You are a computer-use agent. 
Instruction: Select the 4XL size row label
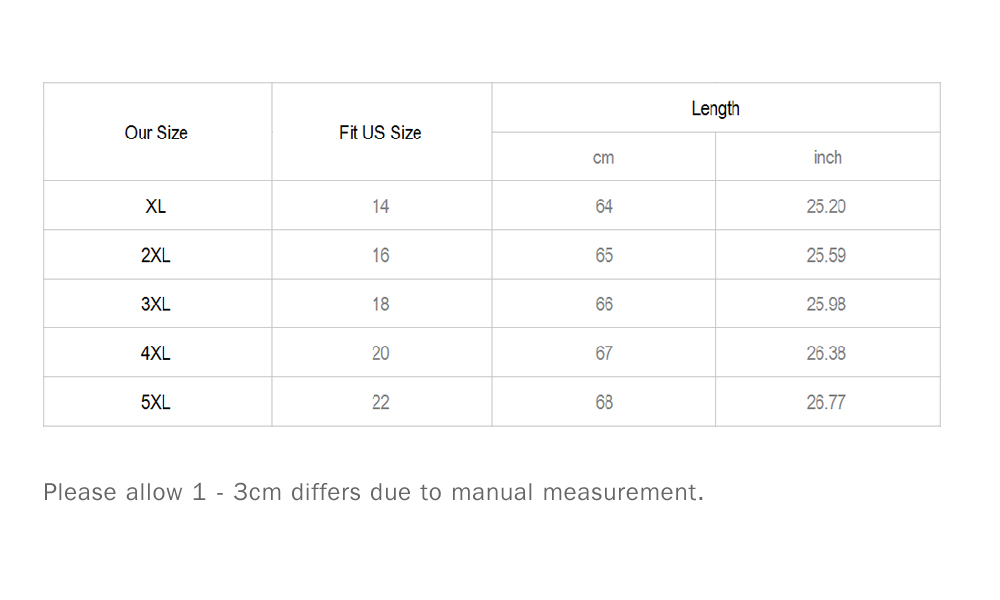coord(156,353)
